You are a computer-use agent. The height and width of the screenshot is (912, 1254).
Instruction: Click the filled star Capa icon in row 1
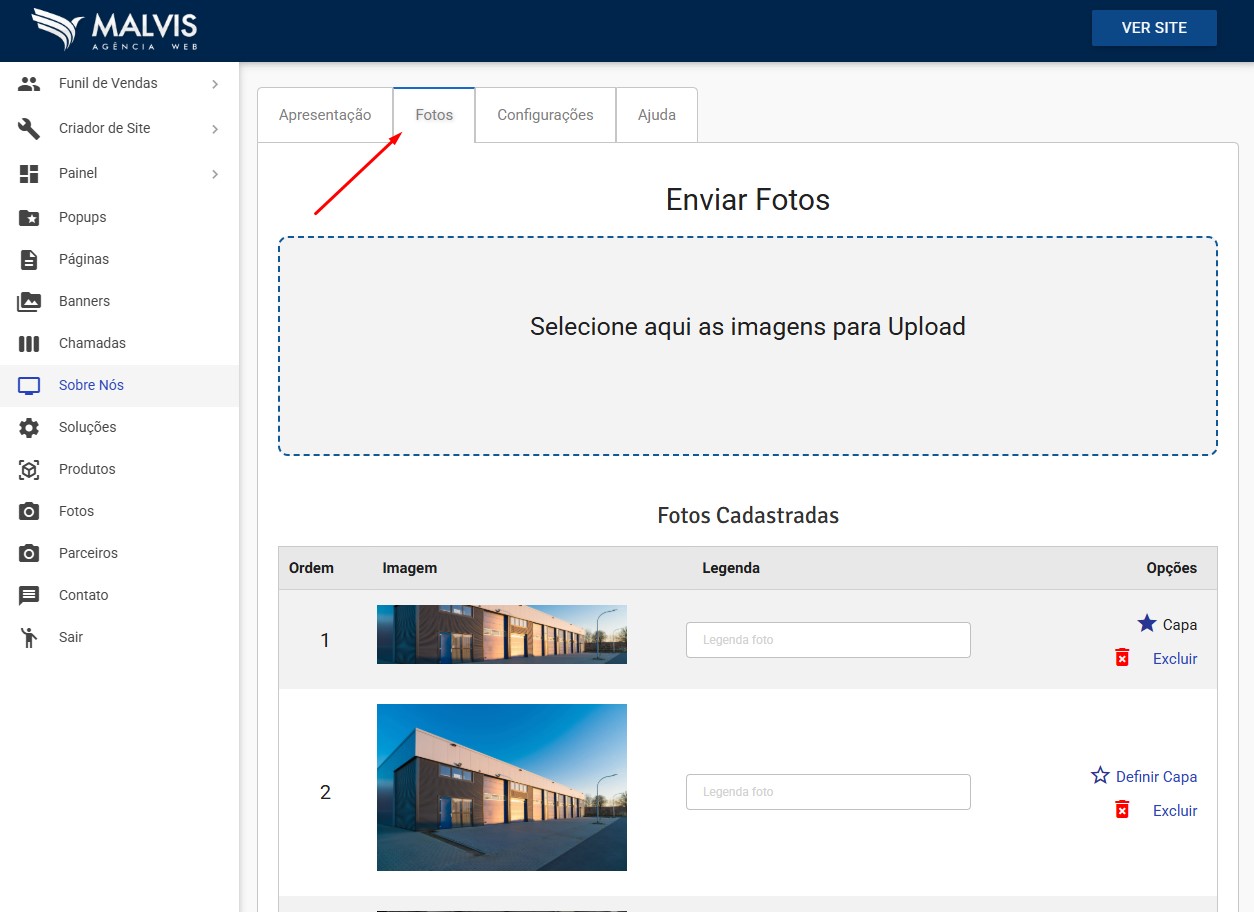[1147, 624]
